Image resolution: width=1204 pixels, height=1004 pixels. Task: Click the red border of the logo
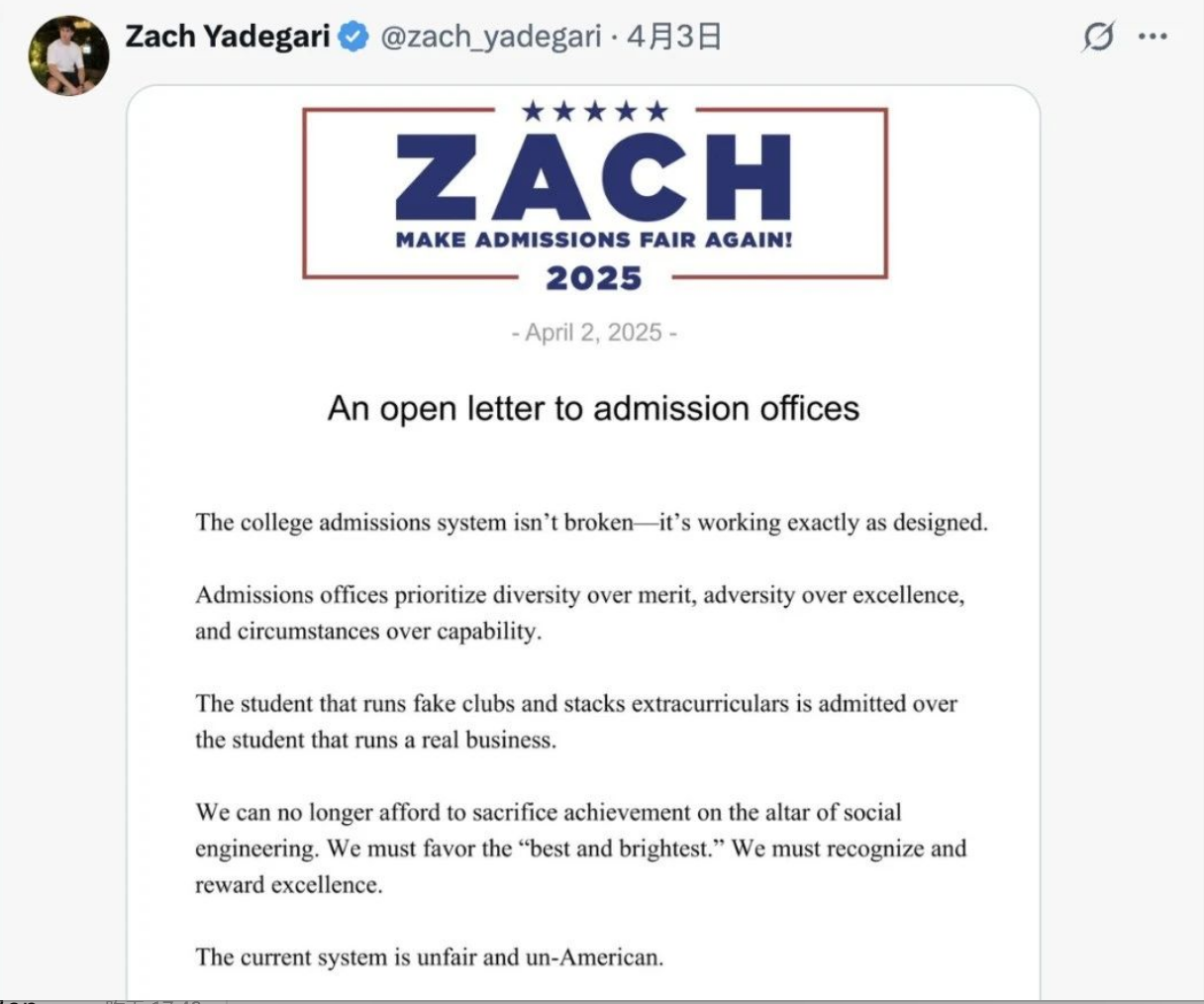pyautogui.click(x=304, y=193)
